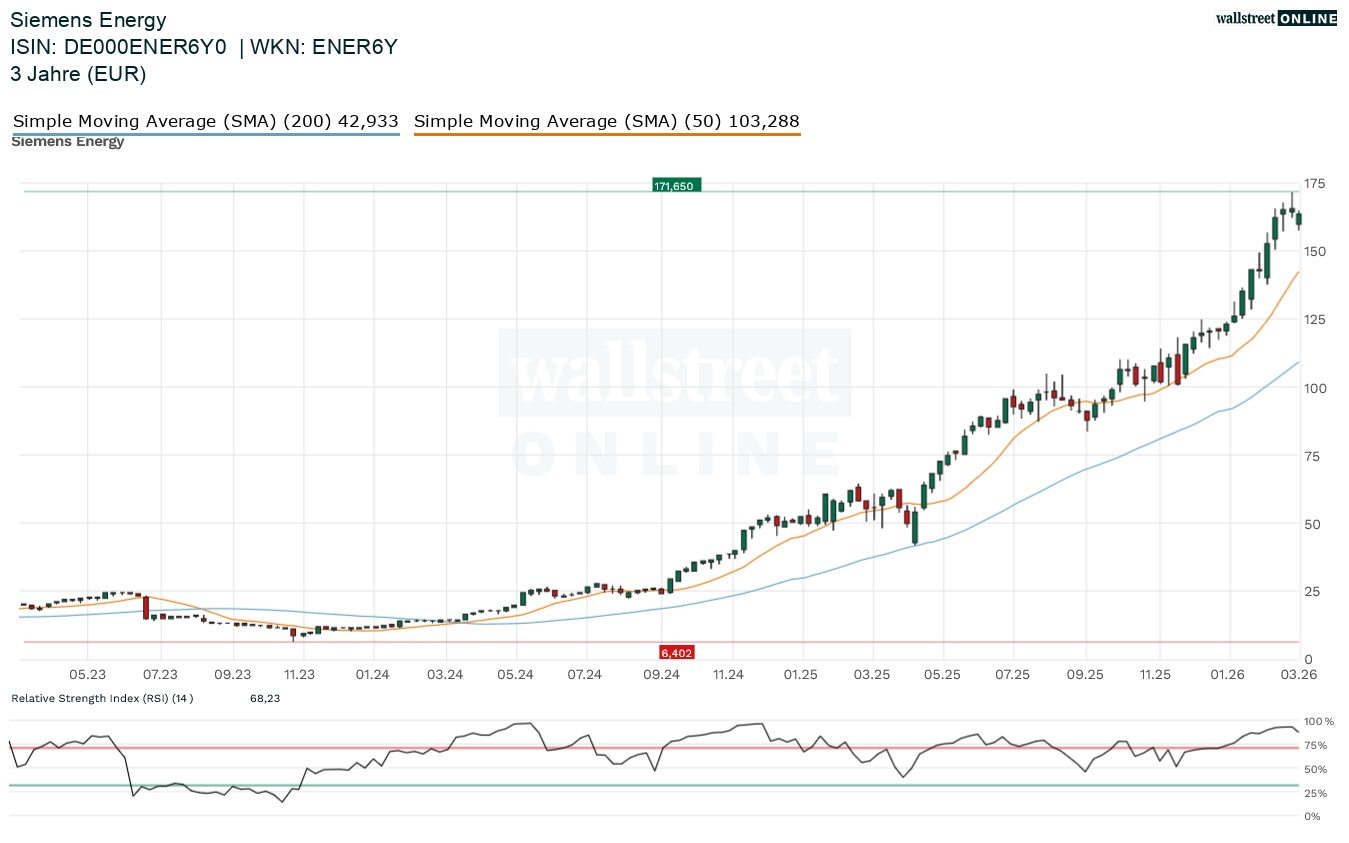Viewport: 1349px width, 843px height.
Task: Open the 3 Jahre (EUR) timeframe label
Action: click(78, 74)
